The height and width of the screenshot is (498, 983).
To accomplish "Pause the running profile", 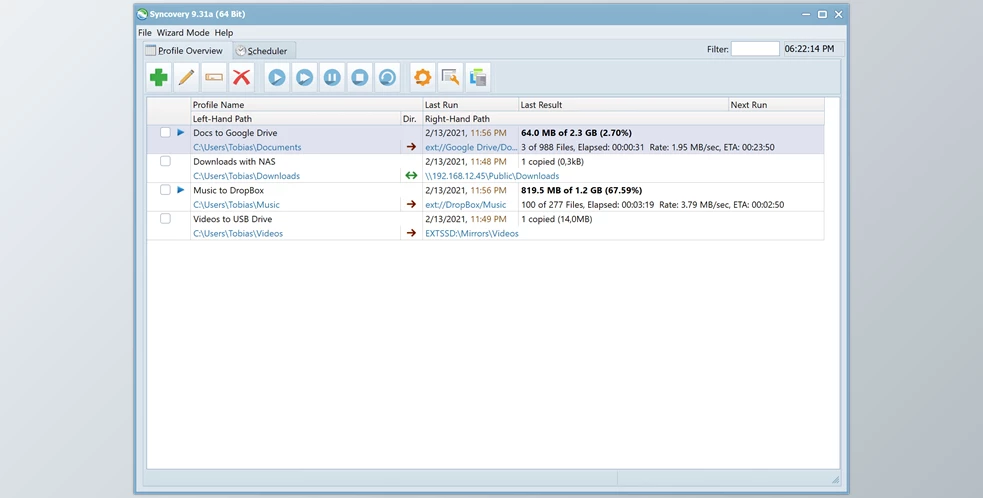I will (x=332, y=77).
